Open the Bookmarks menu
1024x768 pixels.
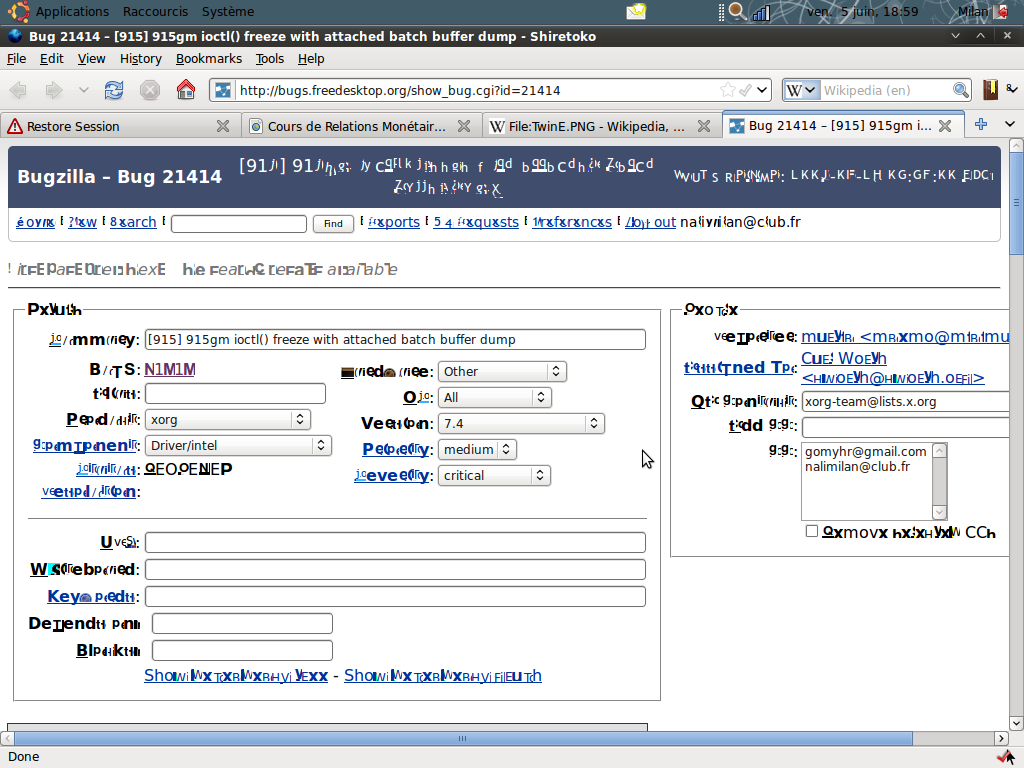point(209,58)
